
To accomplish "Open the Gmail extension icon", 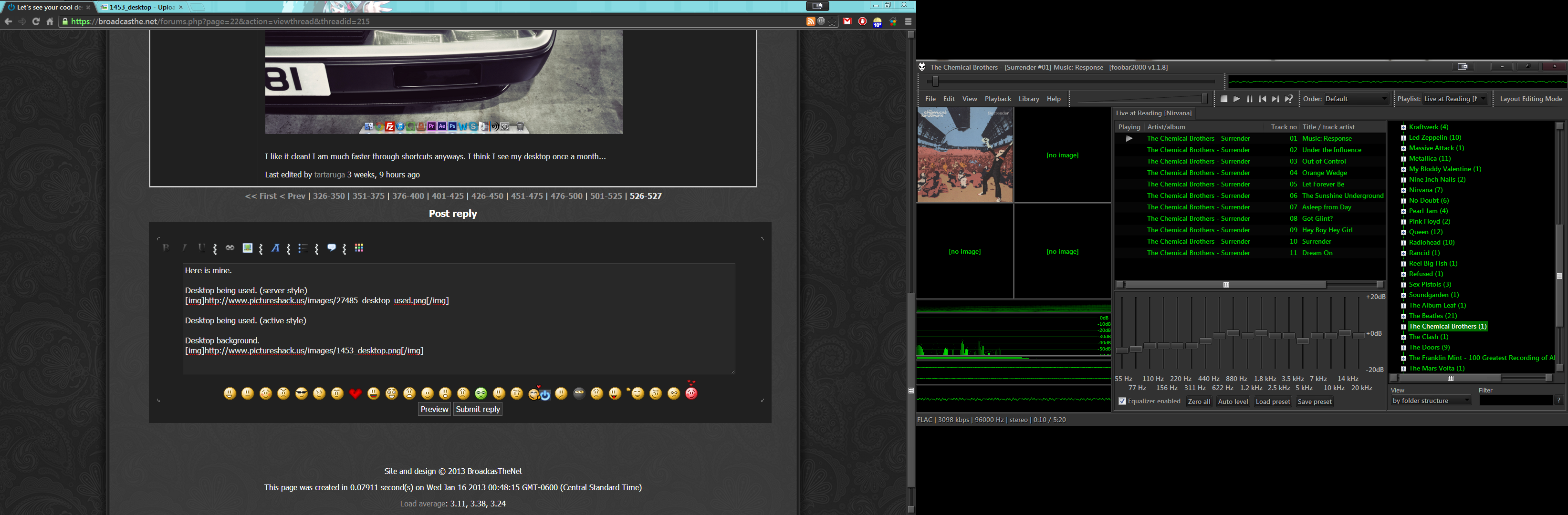I will point(847,21).
